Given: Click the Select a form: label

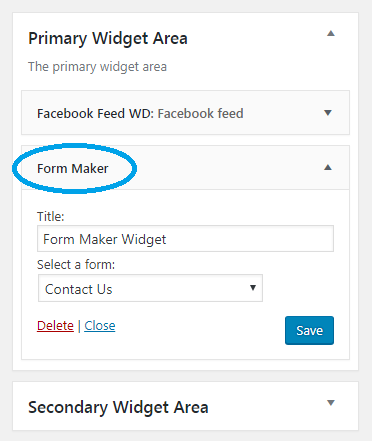Looking at the screenshot, I should [x=76, y=265].
